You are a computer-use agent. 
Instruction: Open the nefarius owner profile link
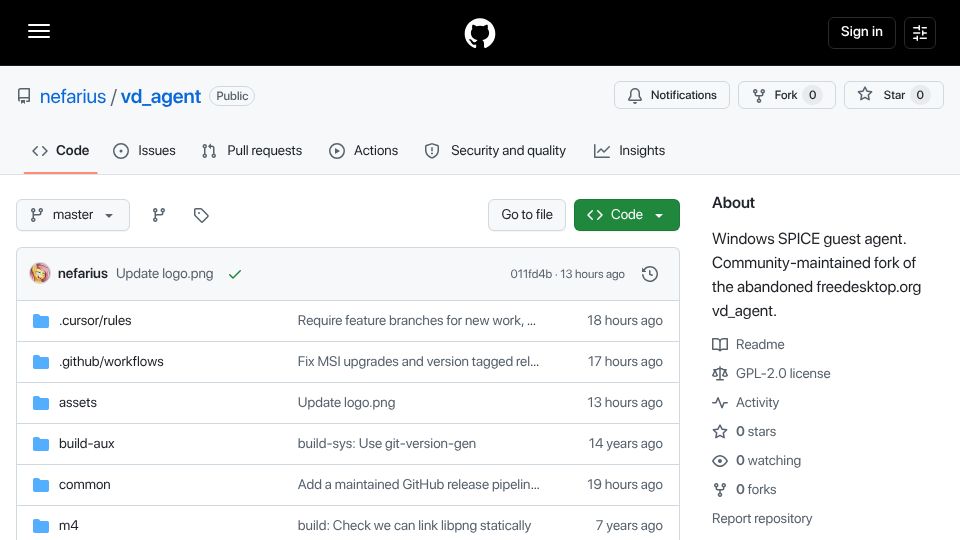pyautogui.click(x=73, y=96)
